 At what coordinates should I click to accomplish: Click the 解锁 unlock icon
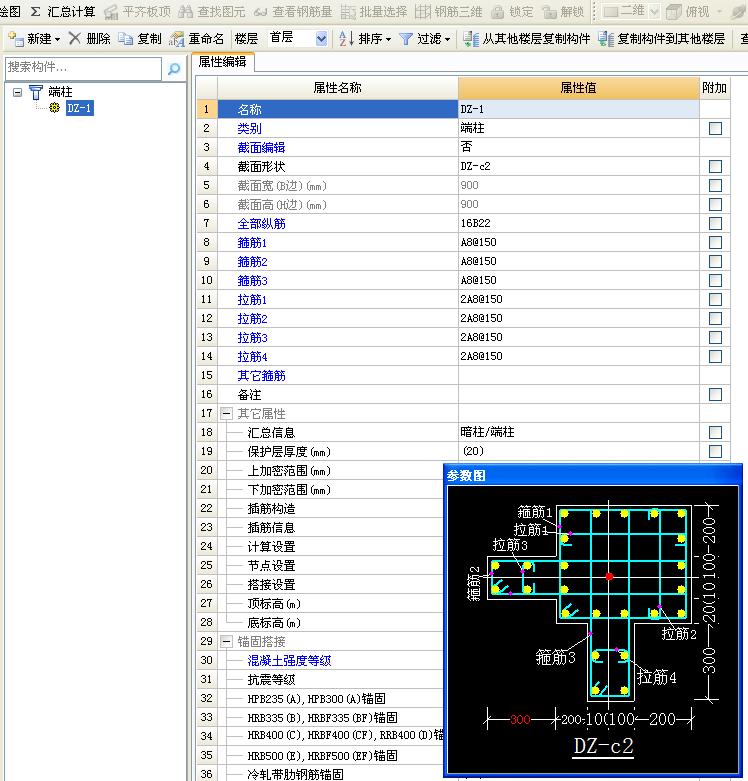[549, 12]
